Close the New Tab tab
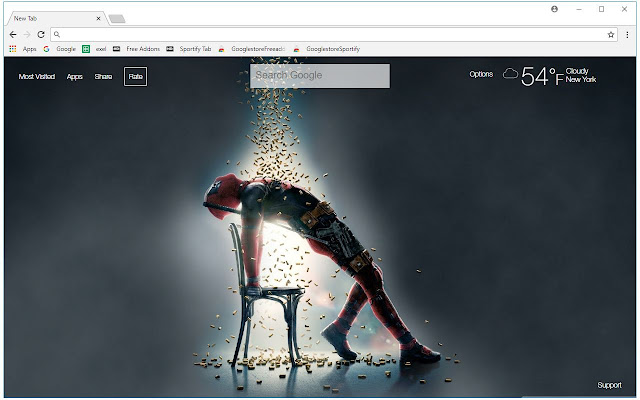The width and height of the screenshot is (640, 400). [x=98, y=18]
